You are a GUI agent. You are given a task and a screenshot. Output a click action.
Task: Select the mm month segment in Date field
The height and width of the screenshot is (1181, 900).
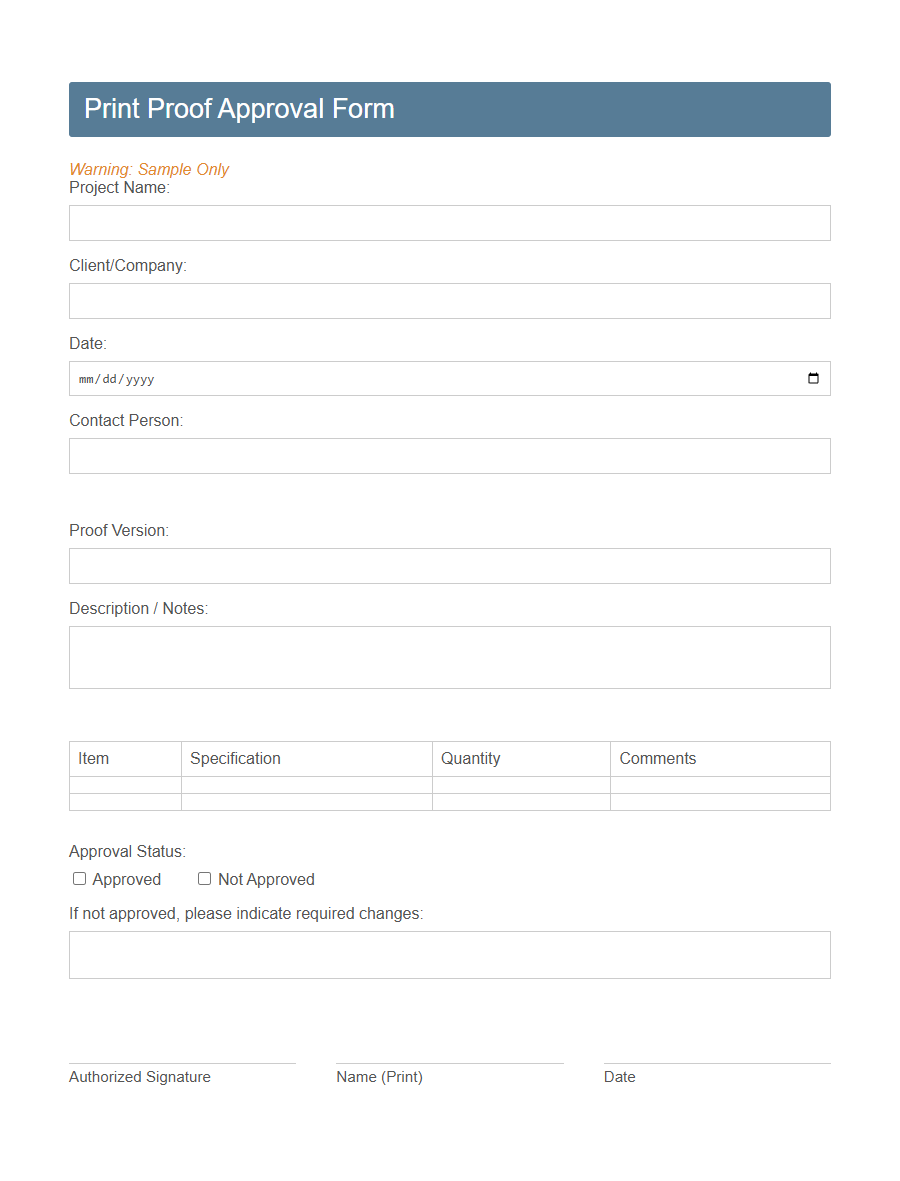[x=87, y=378]
